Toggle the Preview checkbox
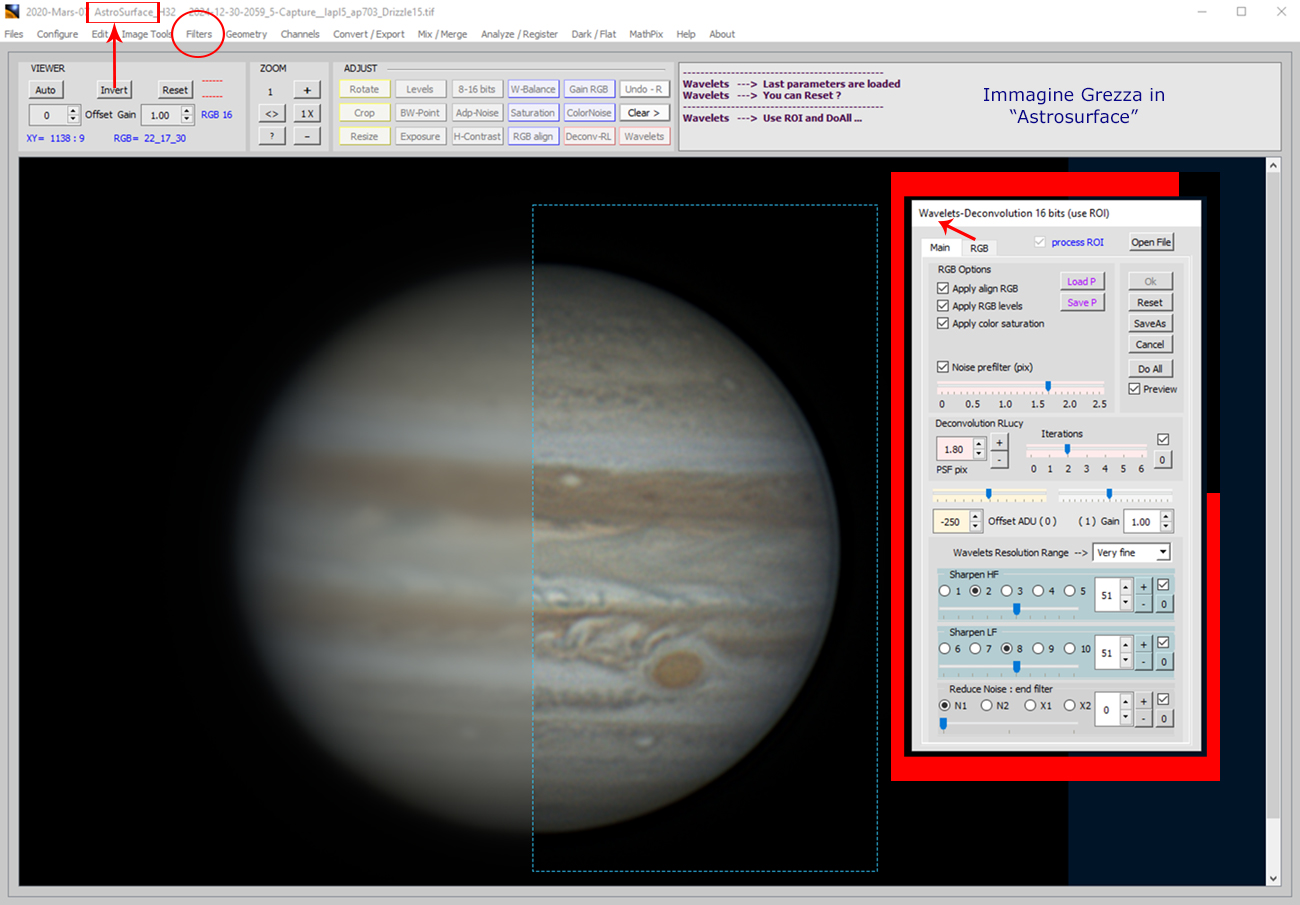 coord(1135,389)
